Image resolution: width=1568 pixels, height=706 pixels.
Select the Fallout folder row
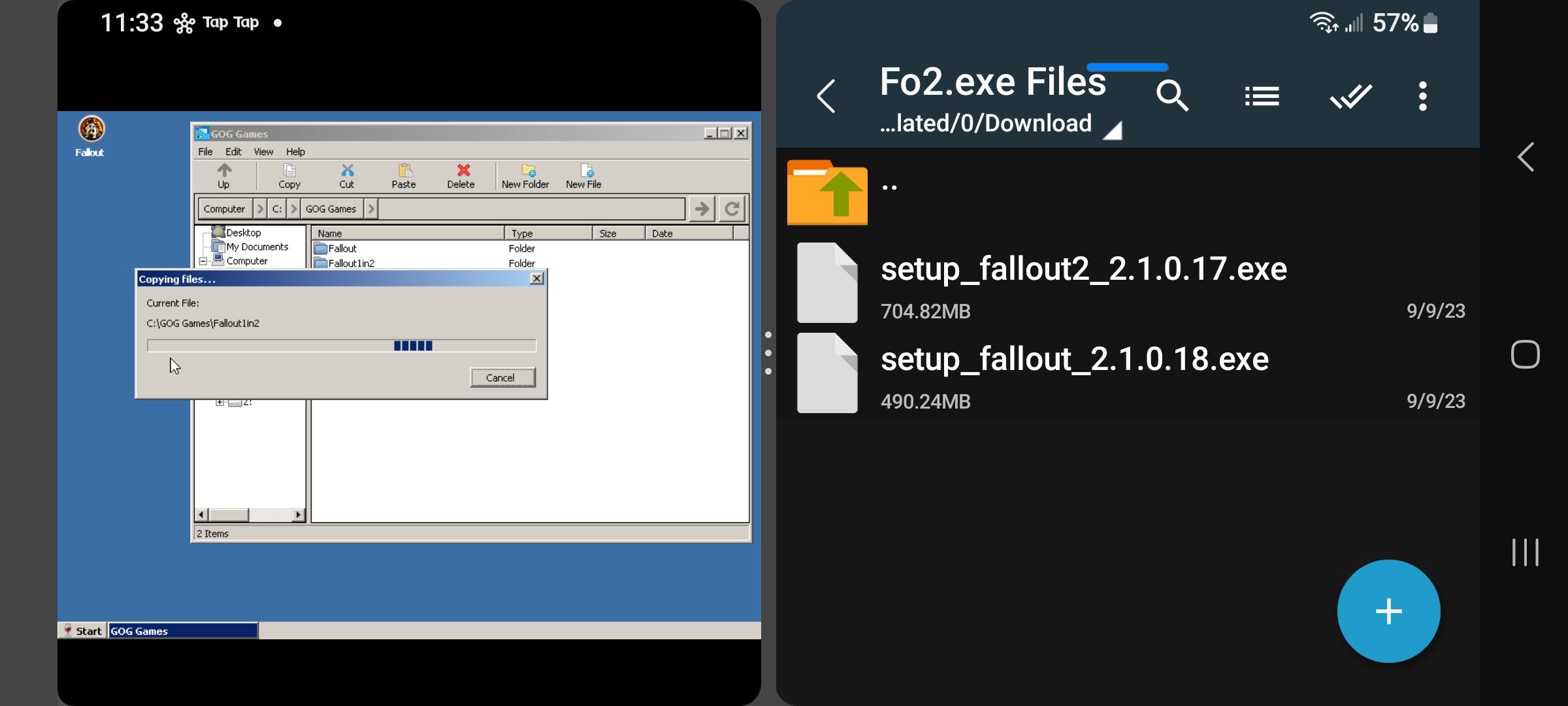pos(529,248)
